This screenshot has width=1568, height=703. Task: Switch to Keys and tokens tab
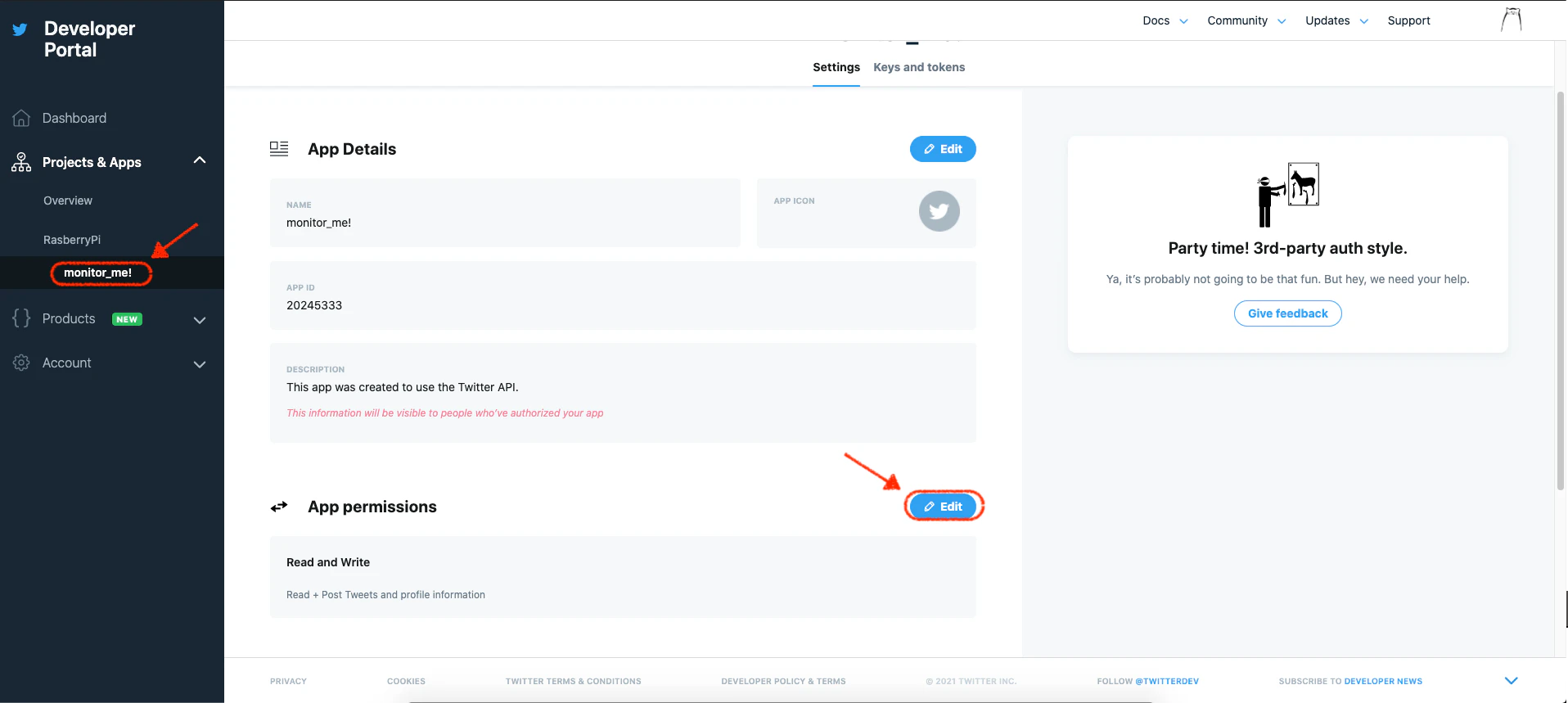point(919,67)
